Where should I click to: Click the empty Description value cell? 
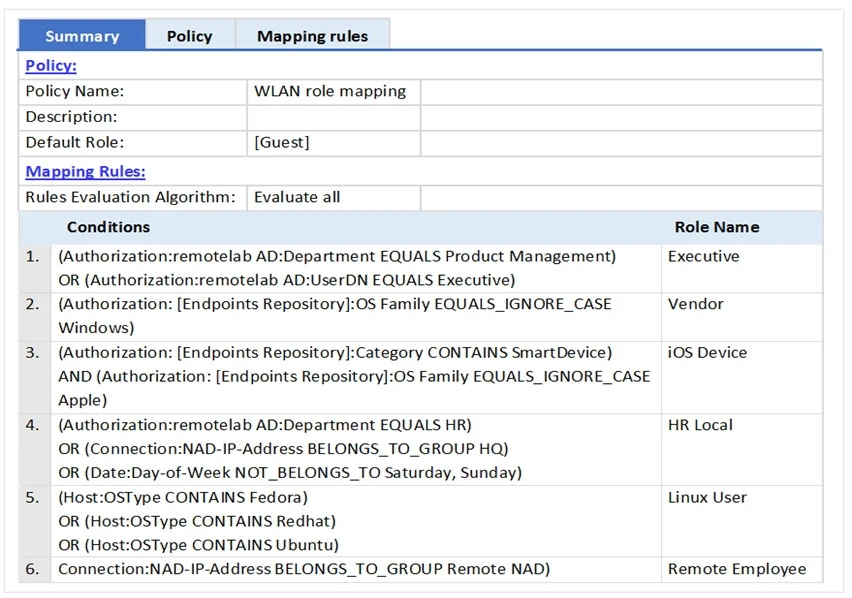coord(333,117)
